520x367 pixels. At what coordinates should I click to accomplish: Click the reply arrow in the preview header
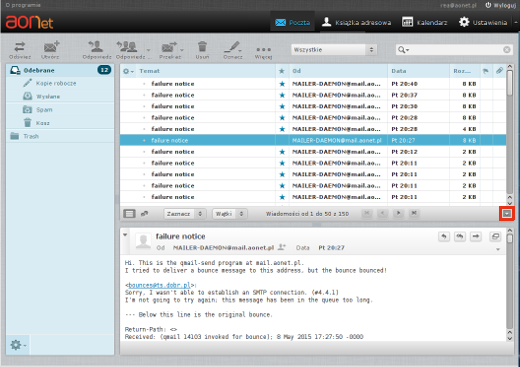coord(444,237)
